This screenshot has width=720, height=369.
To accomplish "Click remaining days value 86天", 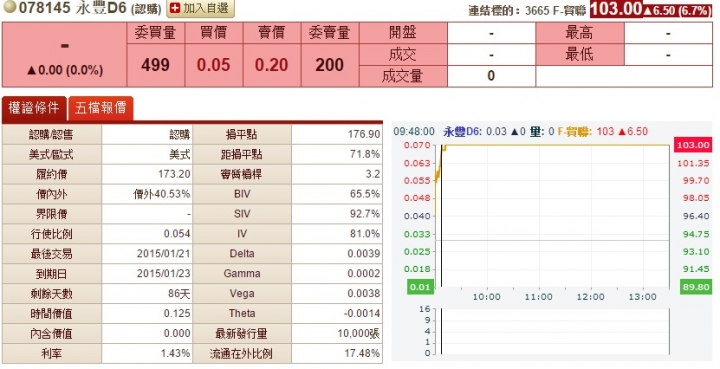I will (x=179, y=293).
